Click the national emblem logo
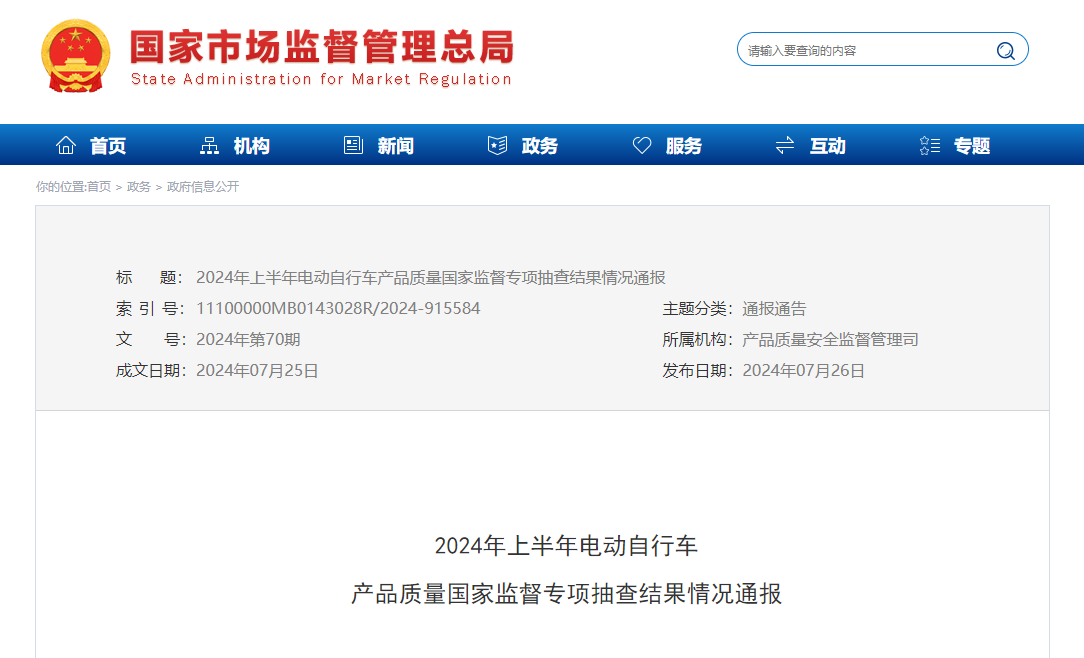1084x658 pixels. click(x=75, y=56)
